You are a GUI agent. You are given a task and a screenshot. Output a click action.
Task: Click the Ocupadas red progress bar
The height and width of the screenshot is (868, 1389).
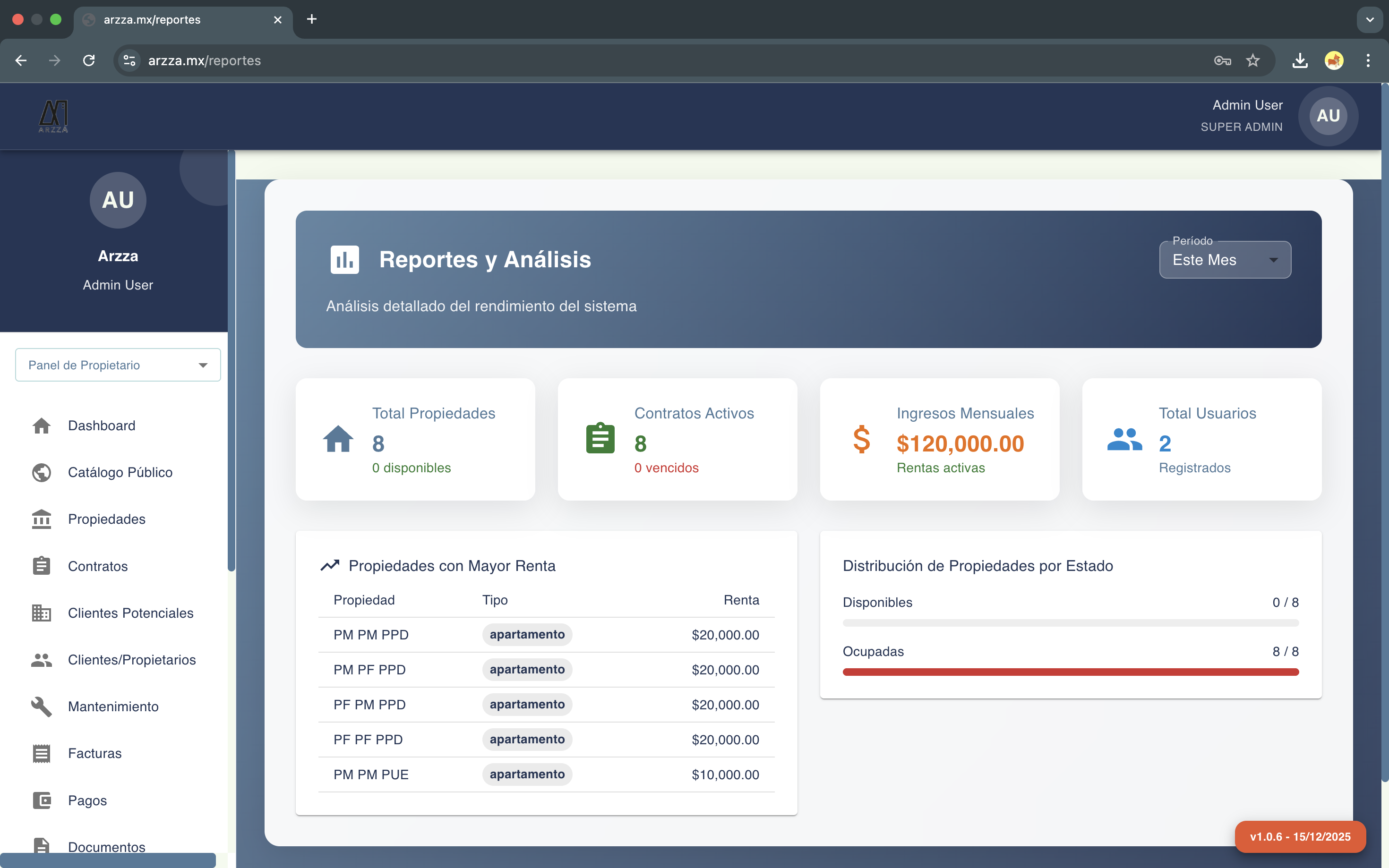click(x=1070, y=672)
